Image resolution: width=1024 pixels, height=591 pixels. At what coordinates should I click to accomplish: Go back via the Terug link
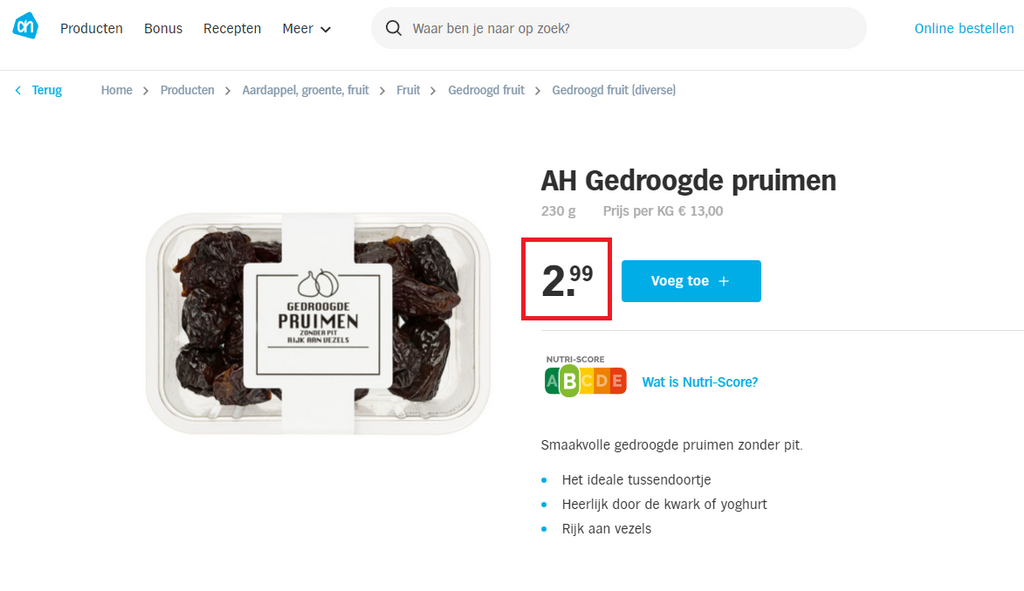(x=47, y=90)
